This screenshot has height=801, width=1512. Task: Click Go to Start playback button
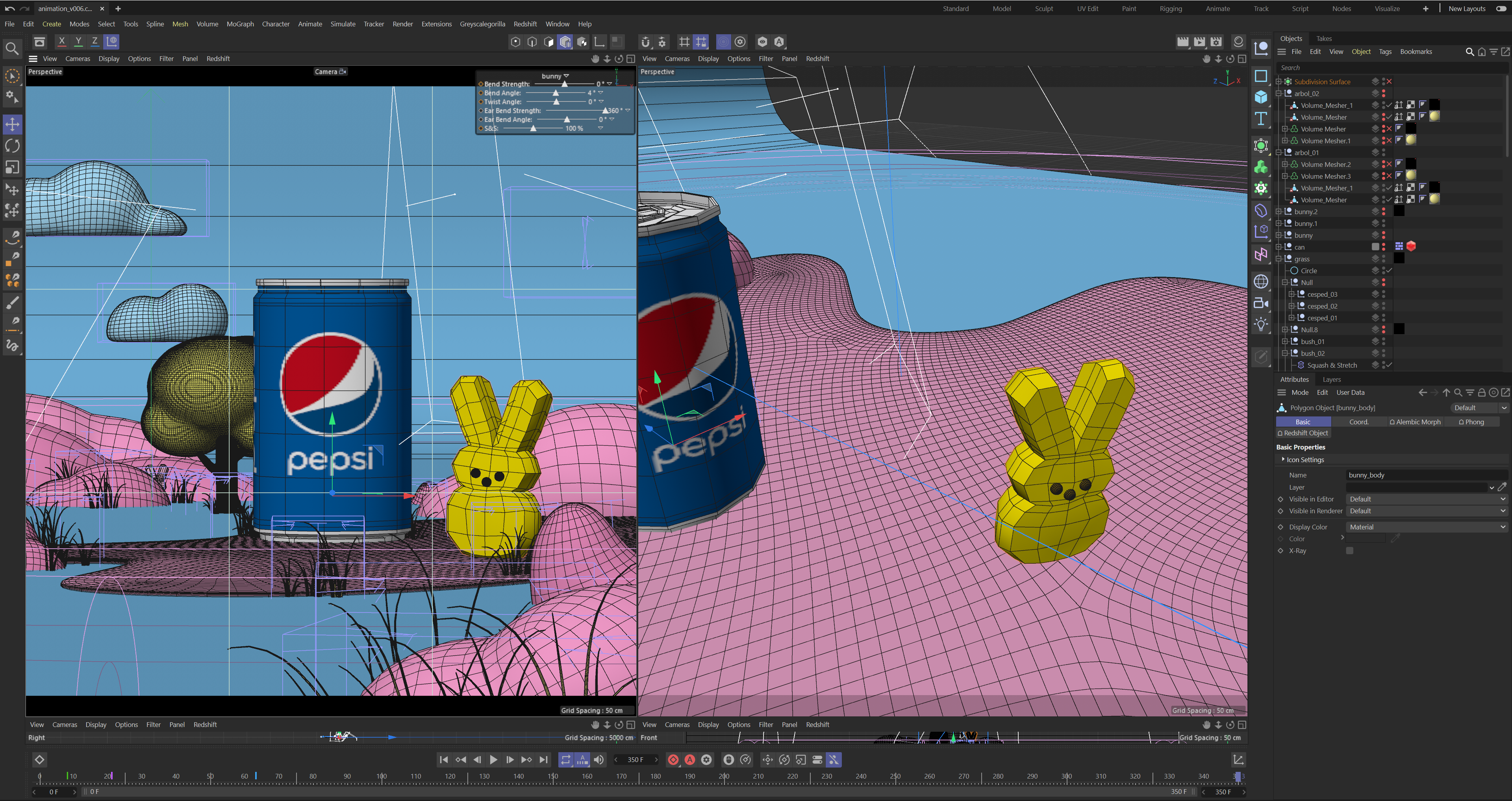point(444,760)
